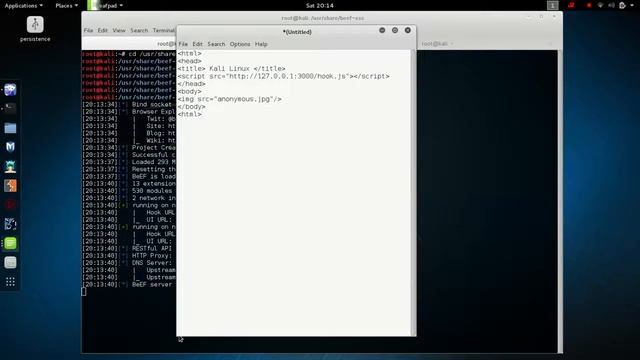Click the terminal title bar root@kali

click(322, 18)
